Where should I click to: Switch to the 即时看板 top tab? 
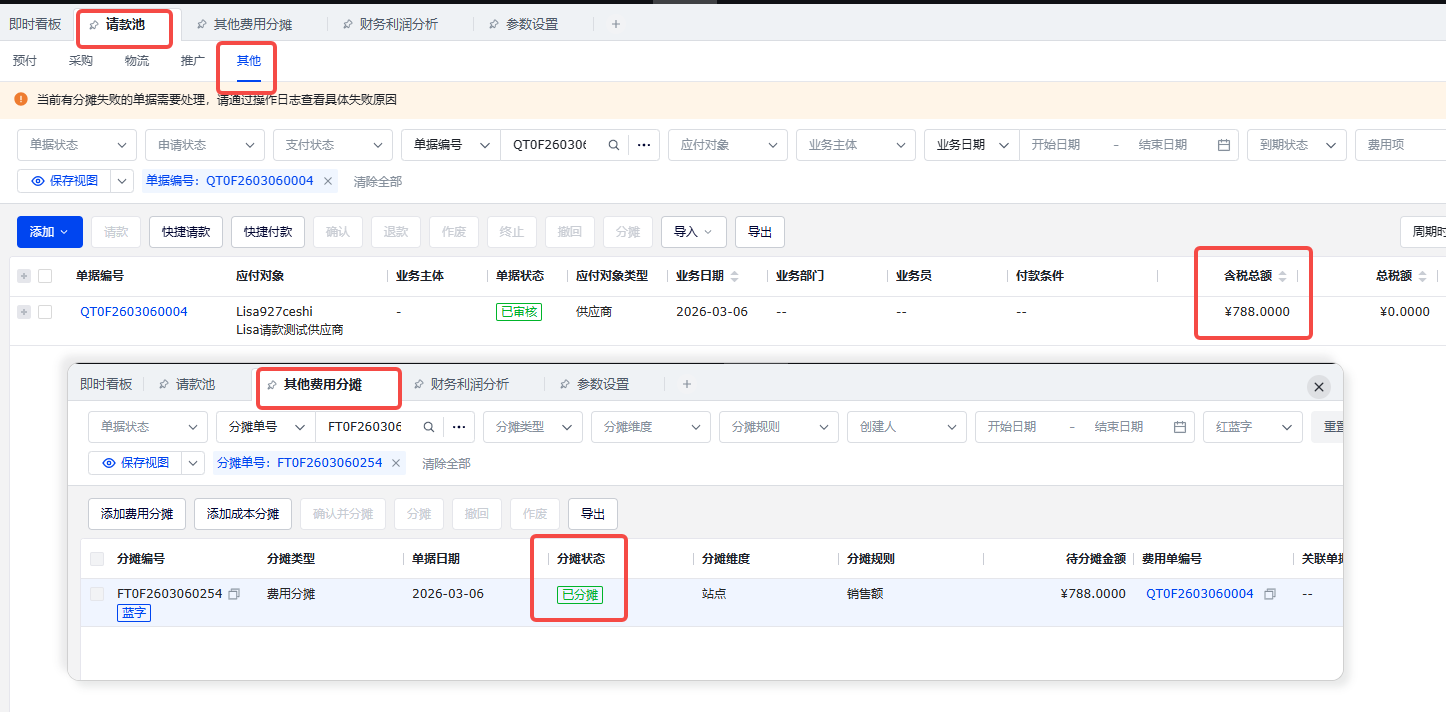[x=35, y=24]
